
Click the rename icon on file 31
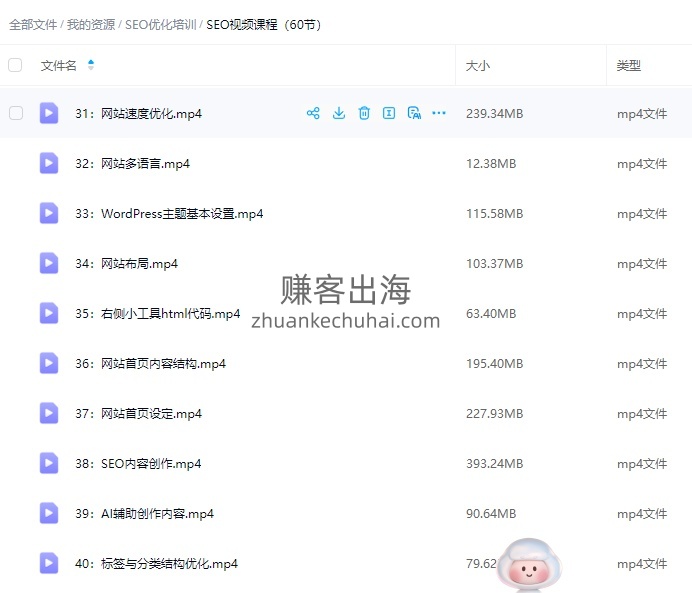pyautogui.click(x=389, y=113)
